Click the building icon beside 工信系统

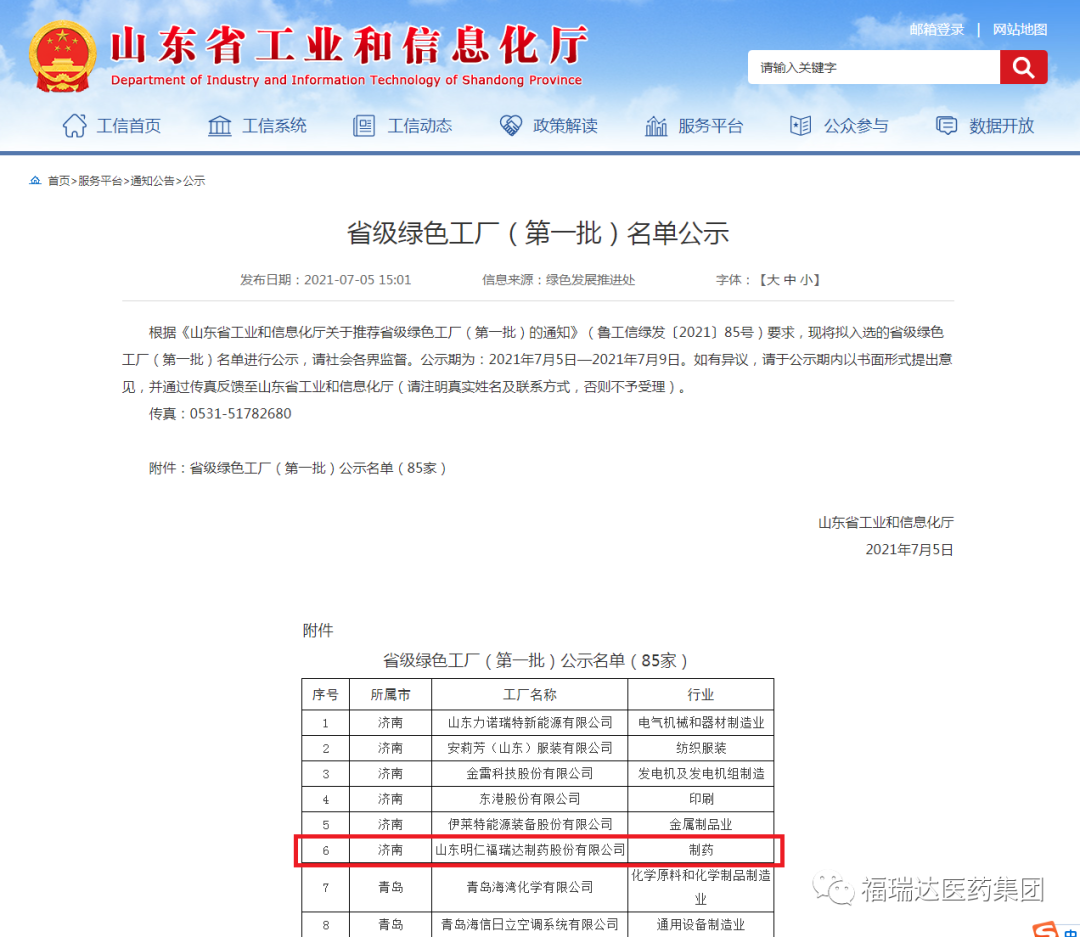[x=220, y=125]
